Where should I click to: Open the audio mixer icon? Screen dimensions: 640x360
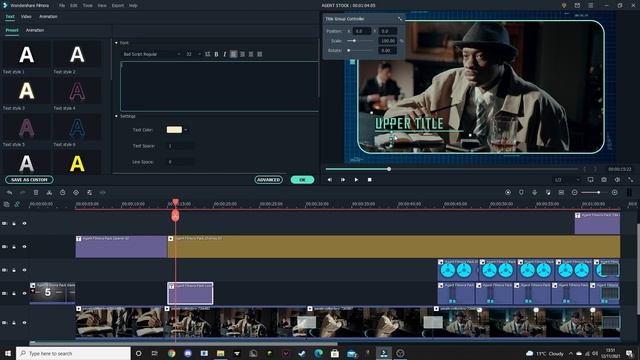click(548, 192)
